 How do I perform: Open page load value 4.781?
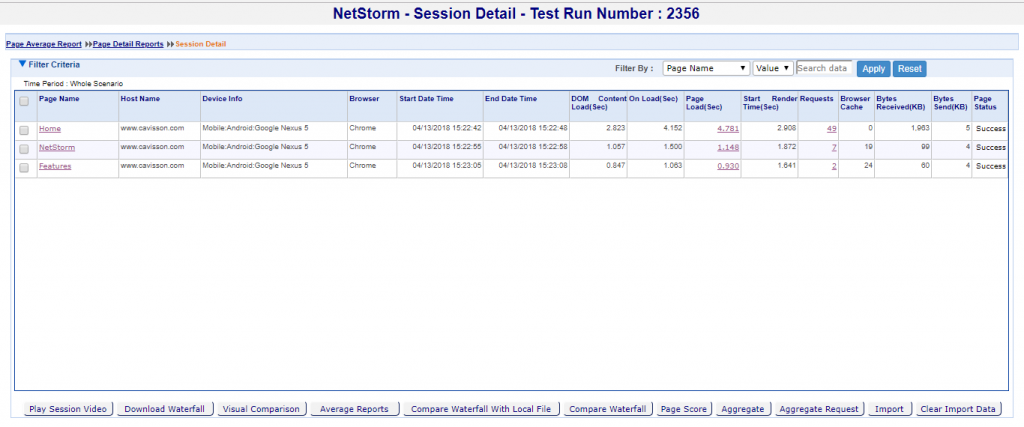pyautogui.click(x=728, y=129)
